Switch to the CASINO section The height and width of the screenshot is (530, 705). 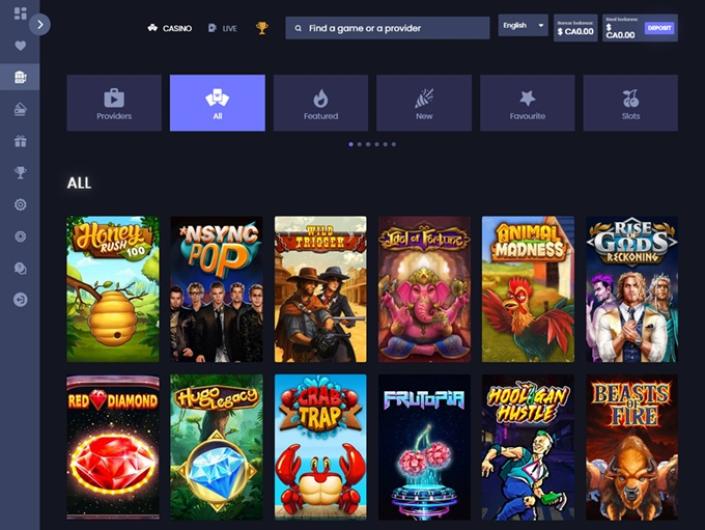[170, 28]
